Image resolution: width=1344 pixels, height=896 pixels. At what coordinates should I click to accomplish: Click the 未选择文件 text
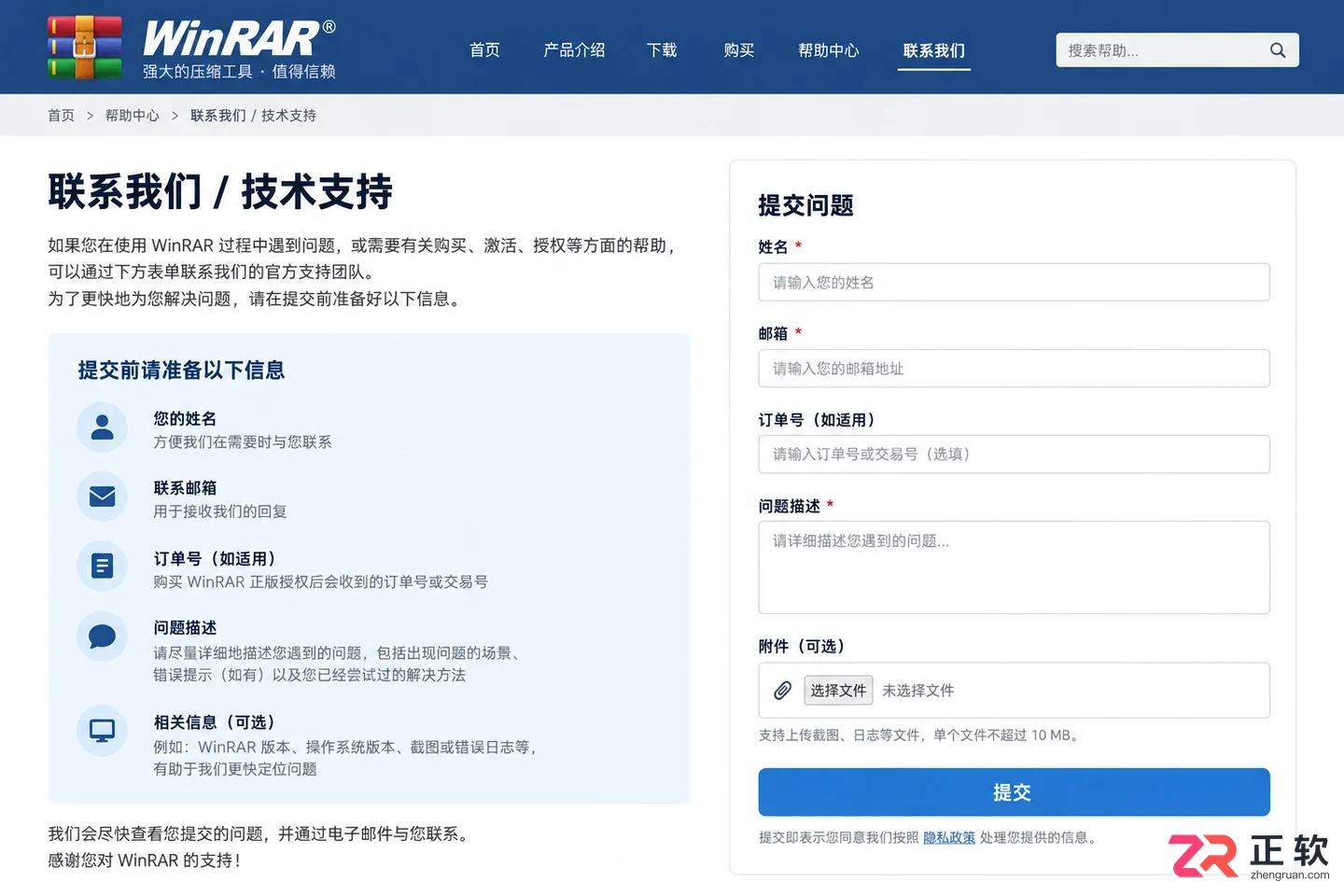coord(917,691)
